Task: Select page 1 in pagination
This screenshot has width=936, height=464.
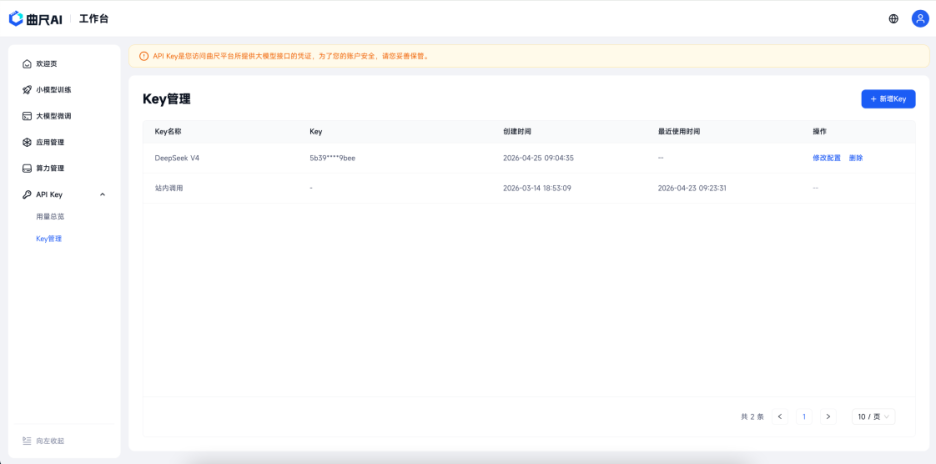Action: tap(804, 416)
